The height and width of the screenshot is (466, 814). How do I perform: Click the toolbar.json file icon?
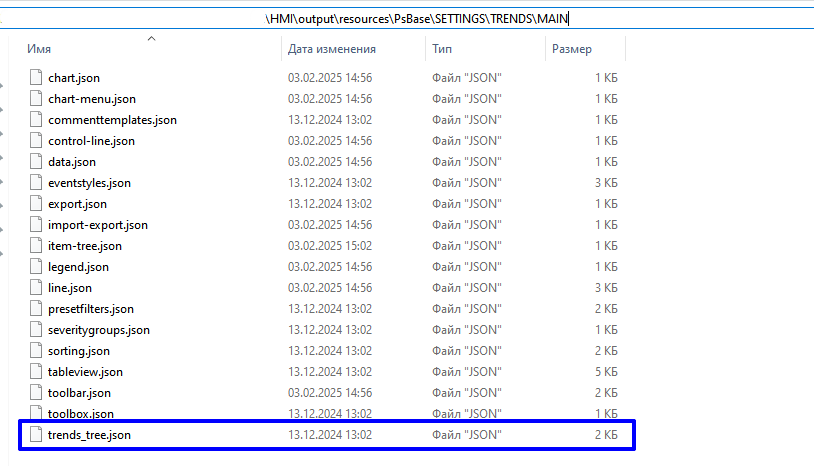pyautogui.click(x=37, y=393)
